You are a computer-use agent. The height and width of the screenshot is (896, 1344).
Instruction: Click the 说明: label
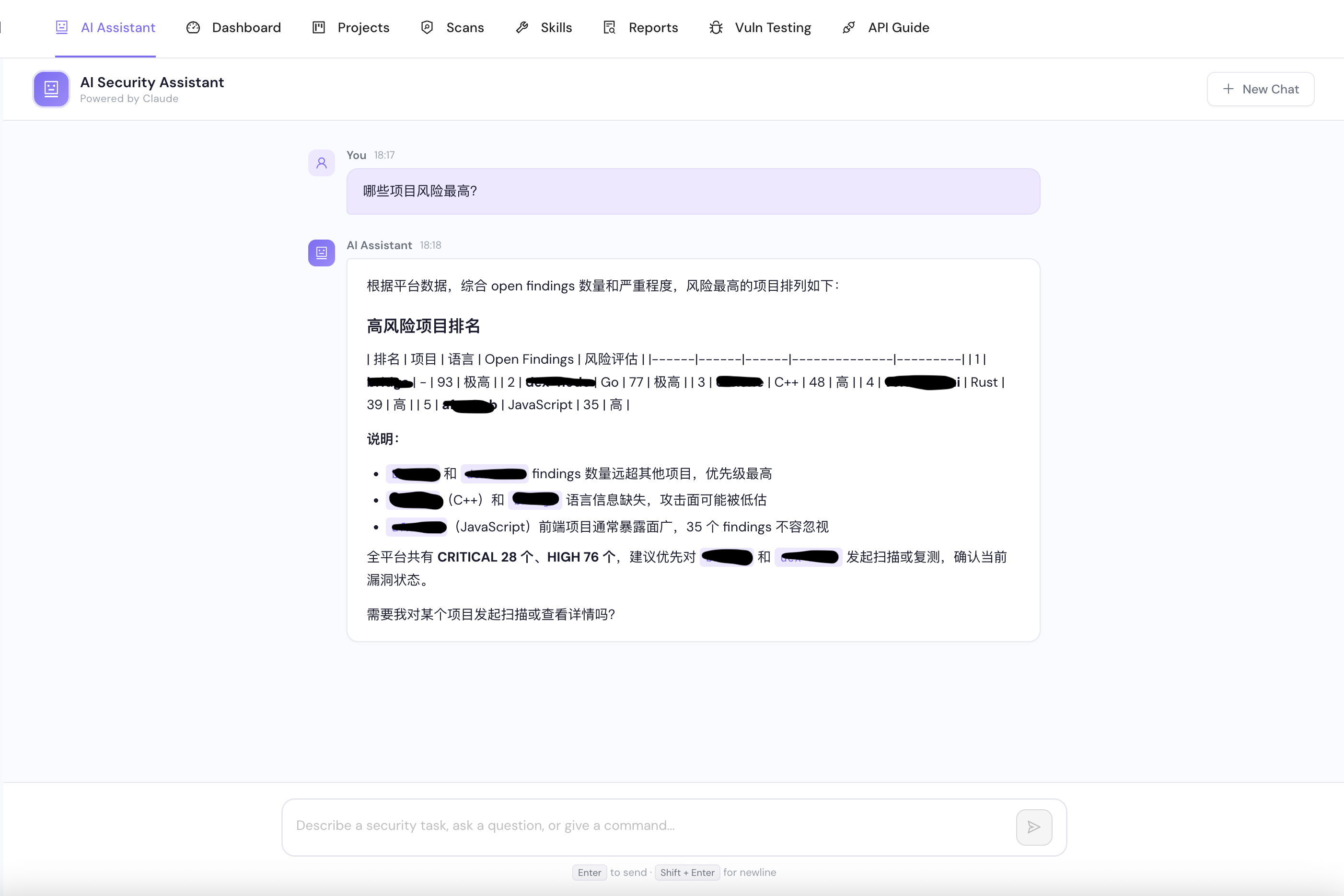pyautogui.click(x=382, y=439)
